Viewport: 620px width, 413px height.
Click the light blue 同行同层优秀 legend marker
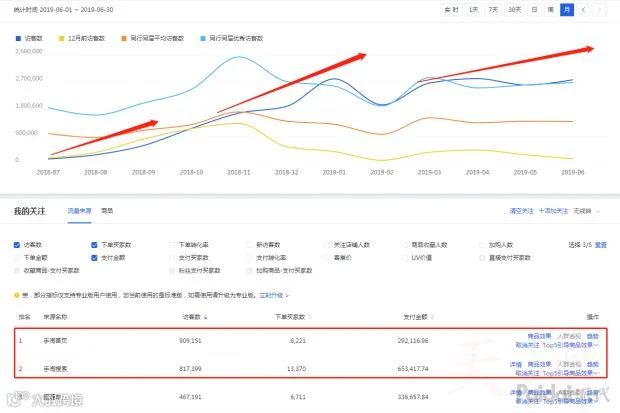[x=203, y=38]
